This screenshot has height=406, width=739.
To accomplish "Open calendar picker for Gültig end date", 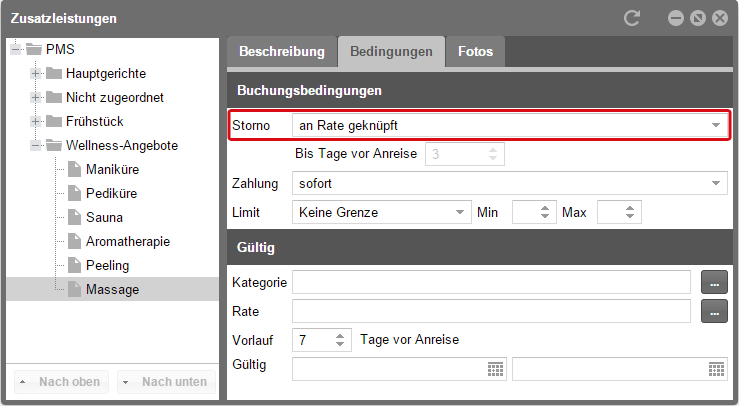I will 716,370.
